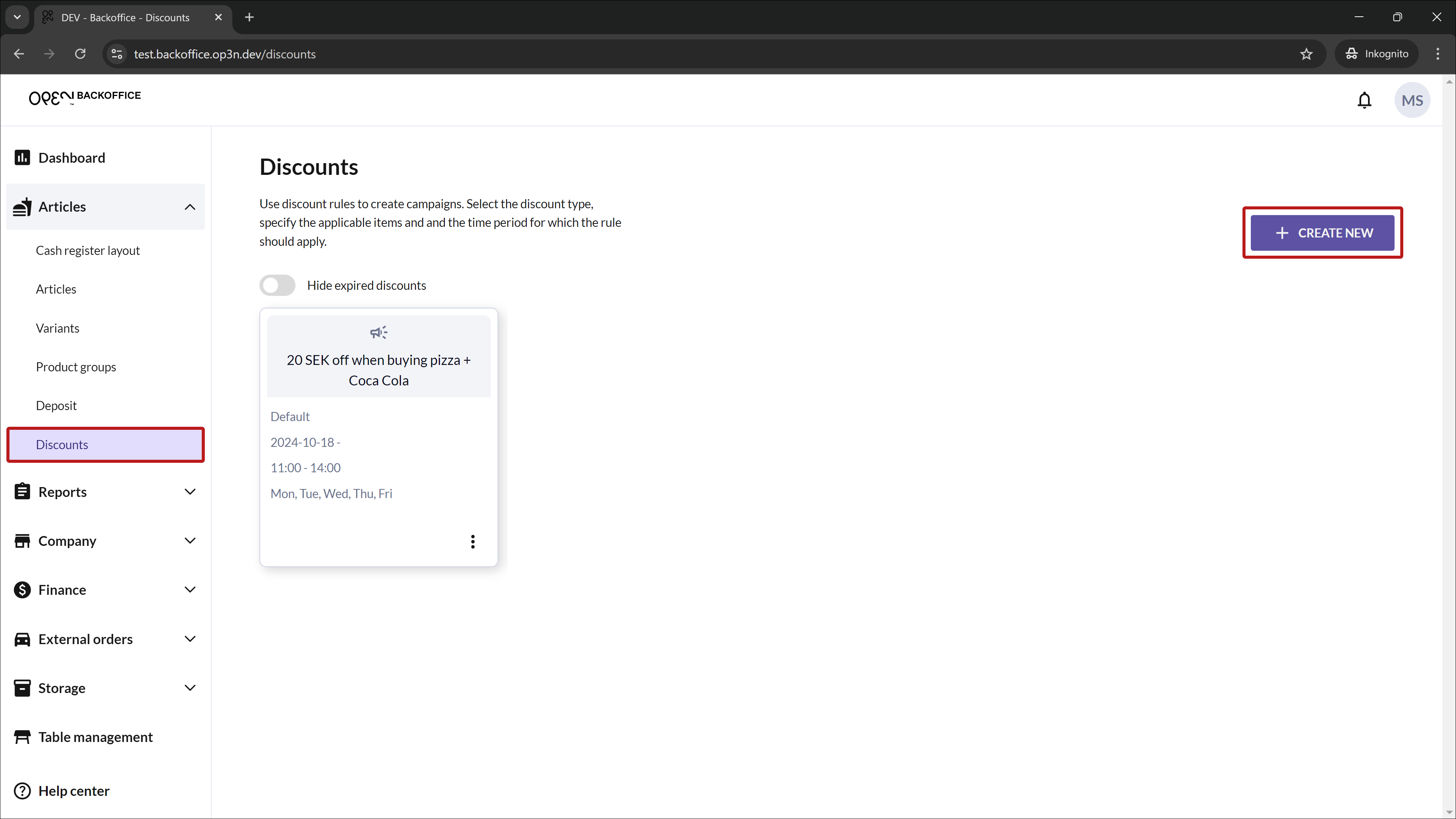Click the Help center question mark icon

22,791
